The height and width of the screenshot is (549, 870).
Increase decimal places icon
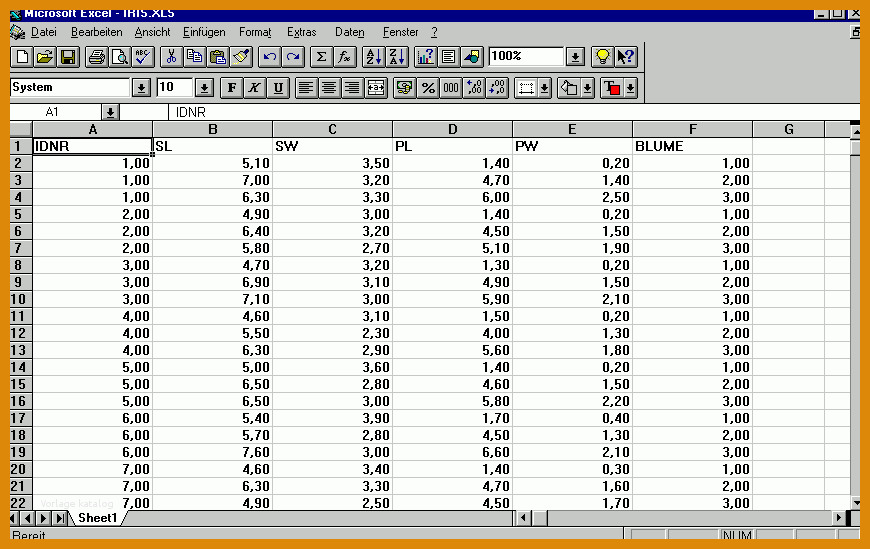pyautogui.click(x=474, y=88)
